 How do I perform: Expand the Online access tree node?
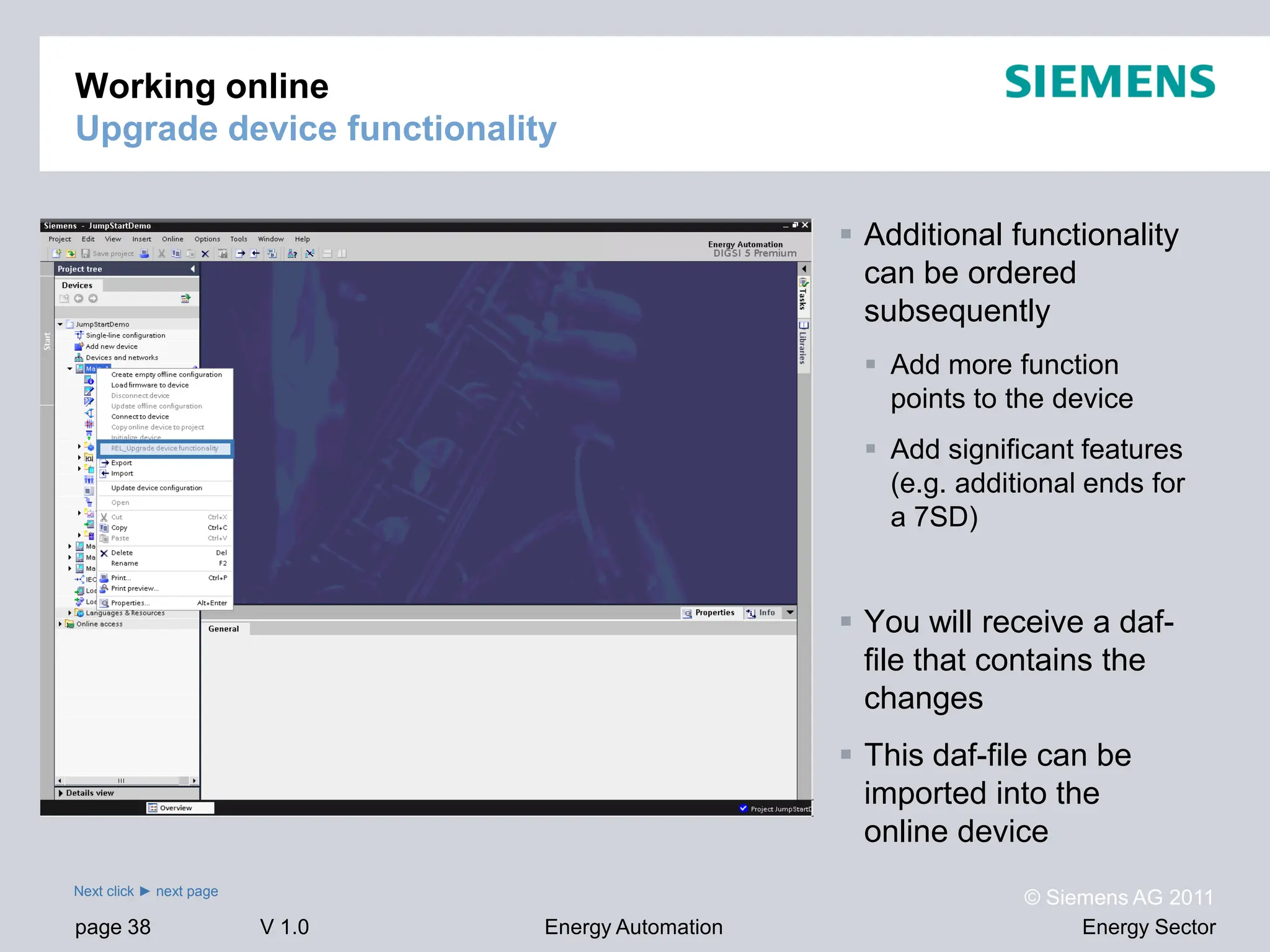[60, 624]
